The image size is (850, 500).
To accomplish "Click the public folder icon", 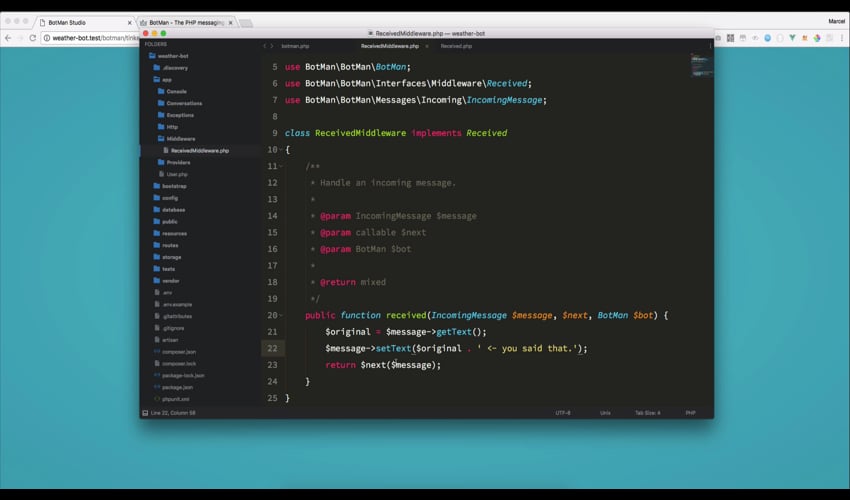I will click(157, 221).
